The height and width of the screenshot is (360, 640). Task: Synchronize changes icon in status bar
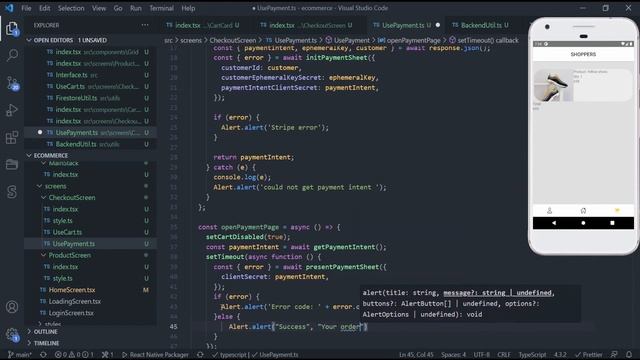[x=43, y=355]
